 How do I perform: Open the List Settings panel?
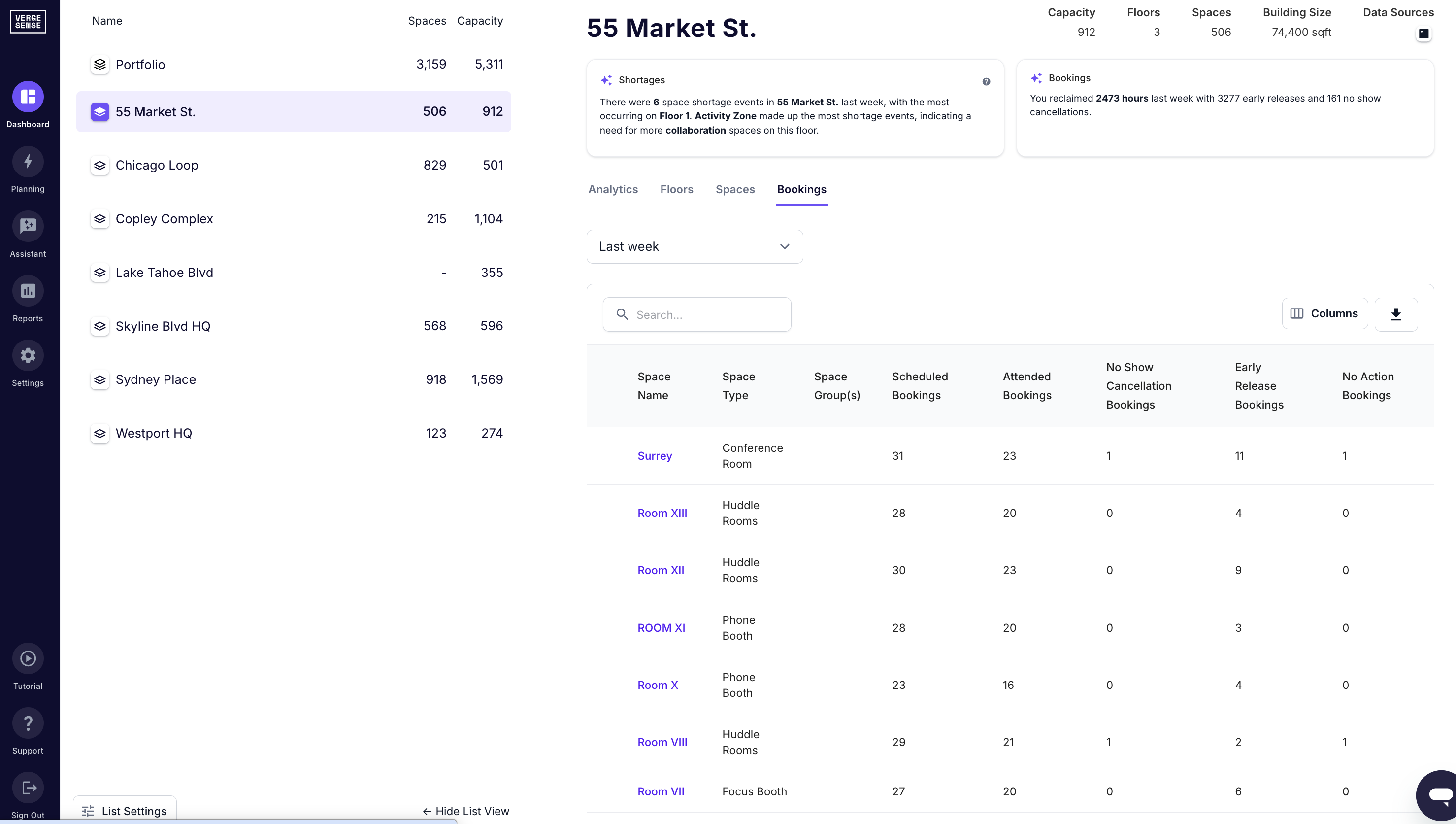(125, 810)
